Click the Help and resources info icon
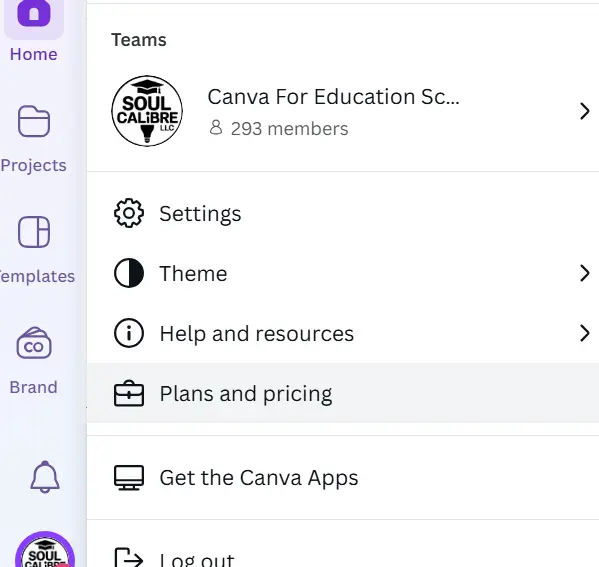Image resolution: width=599 pixels, height=567 pixels. (x=129, y=333)
